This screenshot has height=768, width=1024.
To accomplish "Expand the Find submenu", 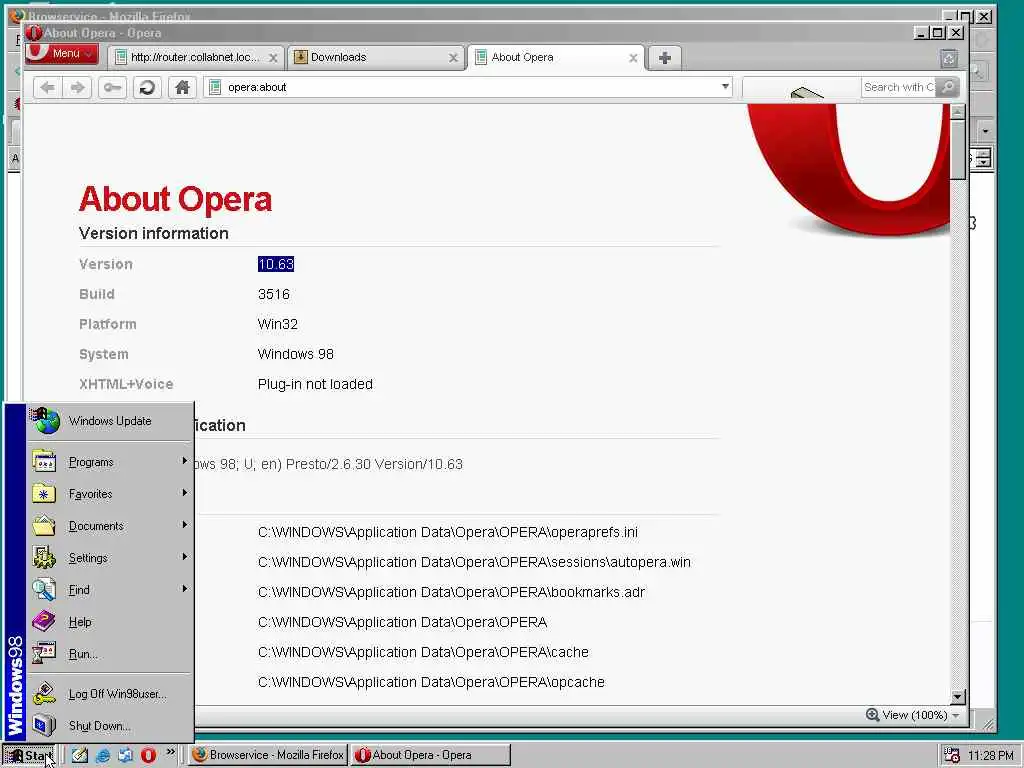I will tap(110, 590).
